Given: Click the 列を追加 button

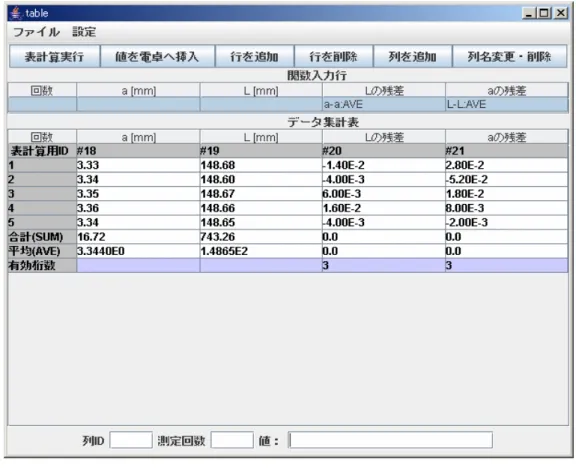Looking at the screenshot, I should pyautogui.click(x=413, y=57).
